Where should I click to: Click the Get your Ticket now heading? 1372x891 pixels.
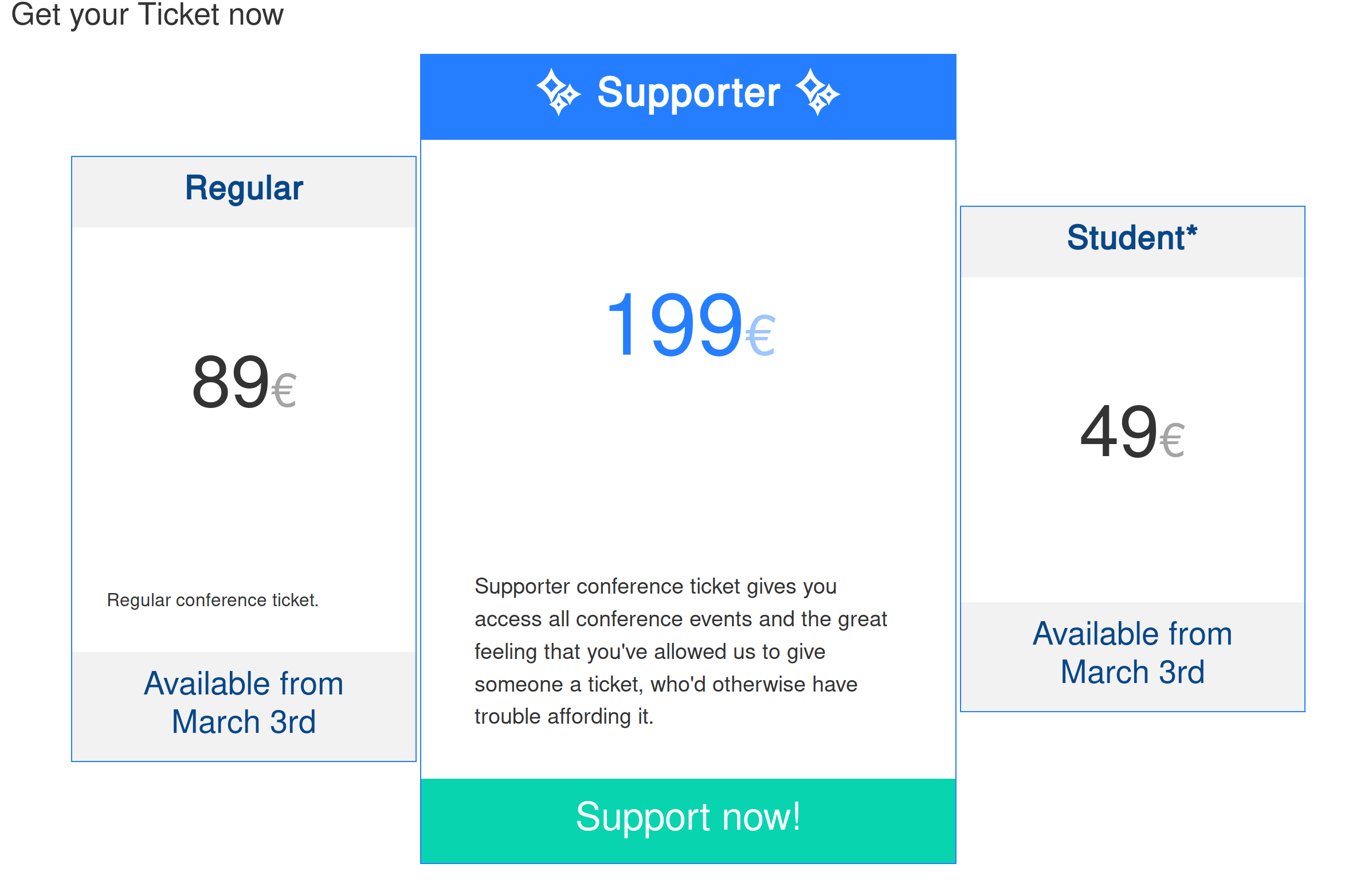click(148, 14)
